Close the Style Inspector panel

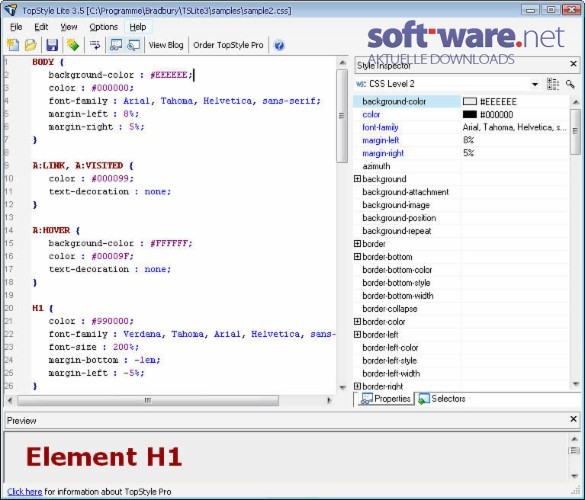pos(573,64)
